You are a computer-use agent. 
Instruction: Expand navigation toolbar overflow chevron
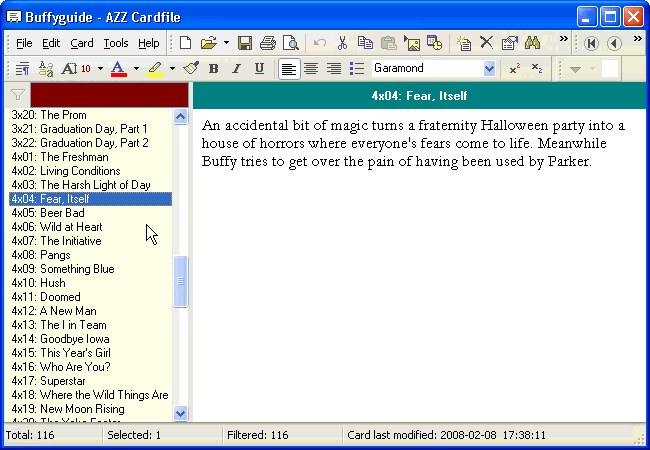click(x=638, y=39)
